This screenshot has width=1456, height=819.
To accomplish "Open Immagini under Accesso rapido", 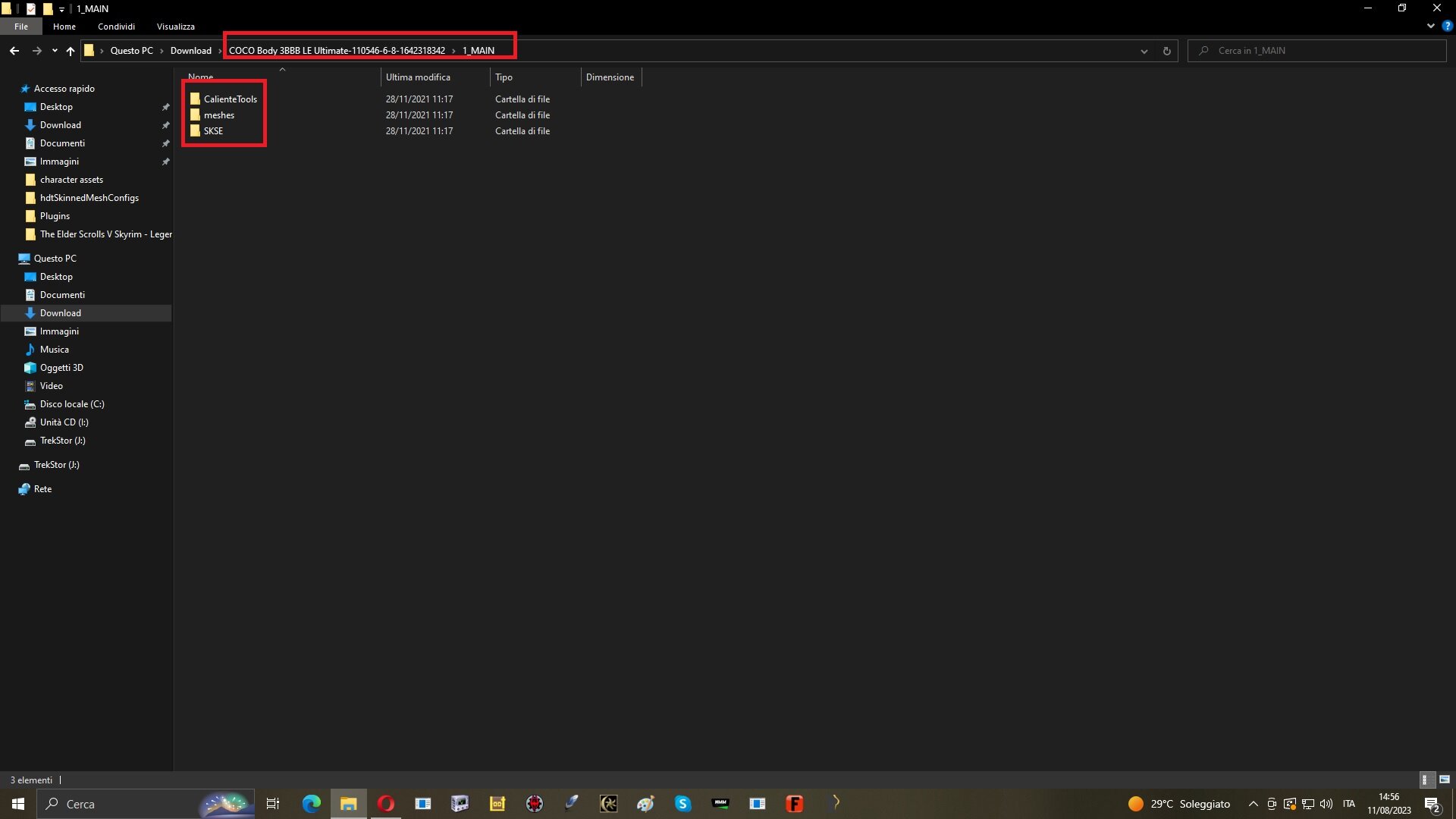I will (59, 162).
